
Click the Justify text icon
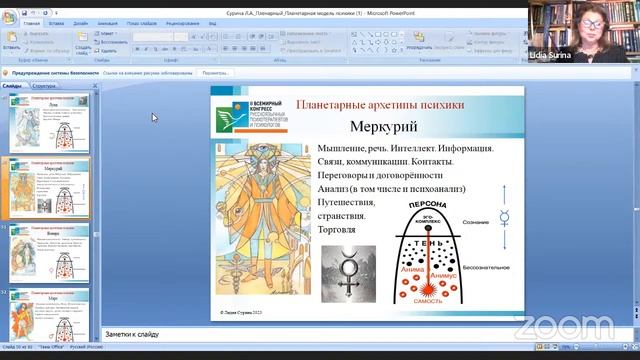coord(253,49)
